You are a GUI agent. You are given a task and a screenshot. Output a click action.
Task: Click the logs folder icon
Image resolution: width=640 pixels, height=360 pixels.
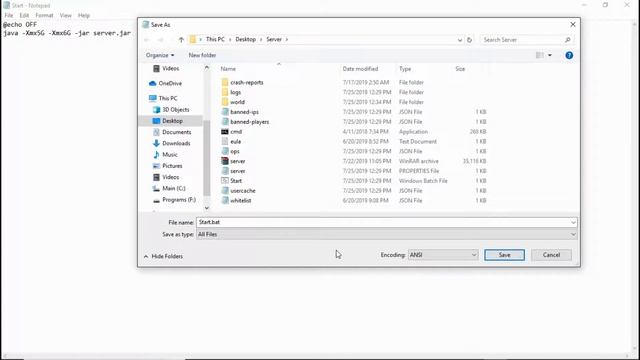pyautogui.click(x=225, y=92)
